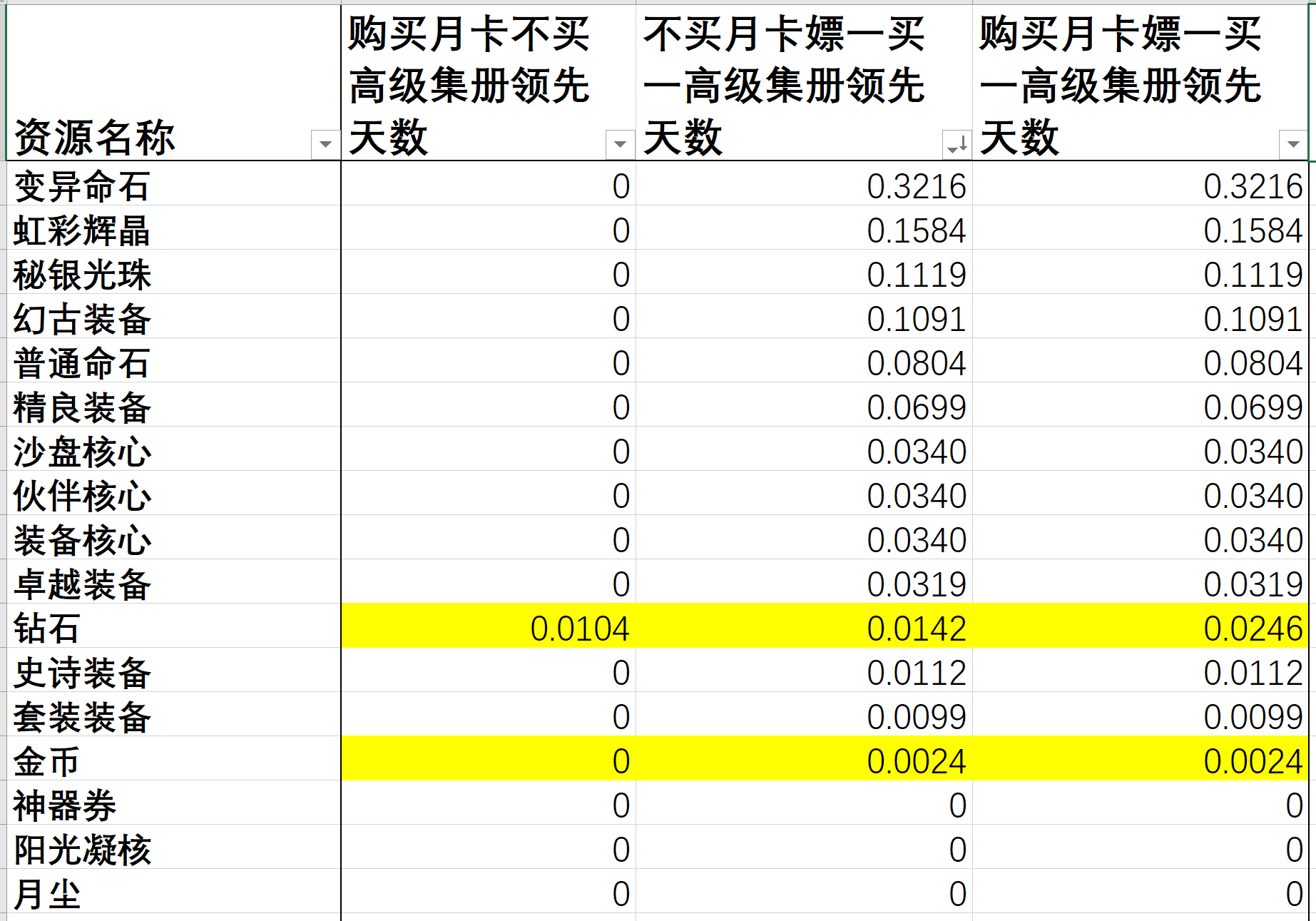Select the 秘银光珠 cell
Screen dimensions: 1316x921
pos(174,273)
